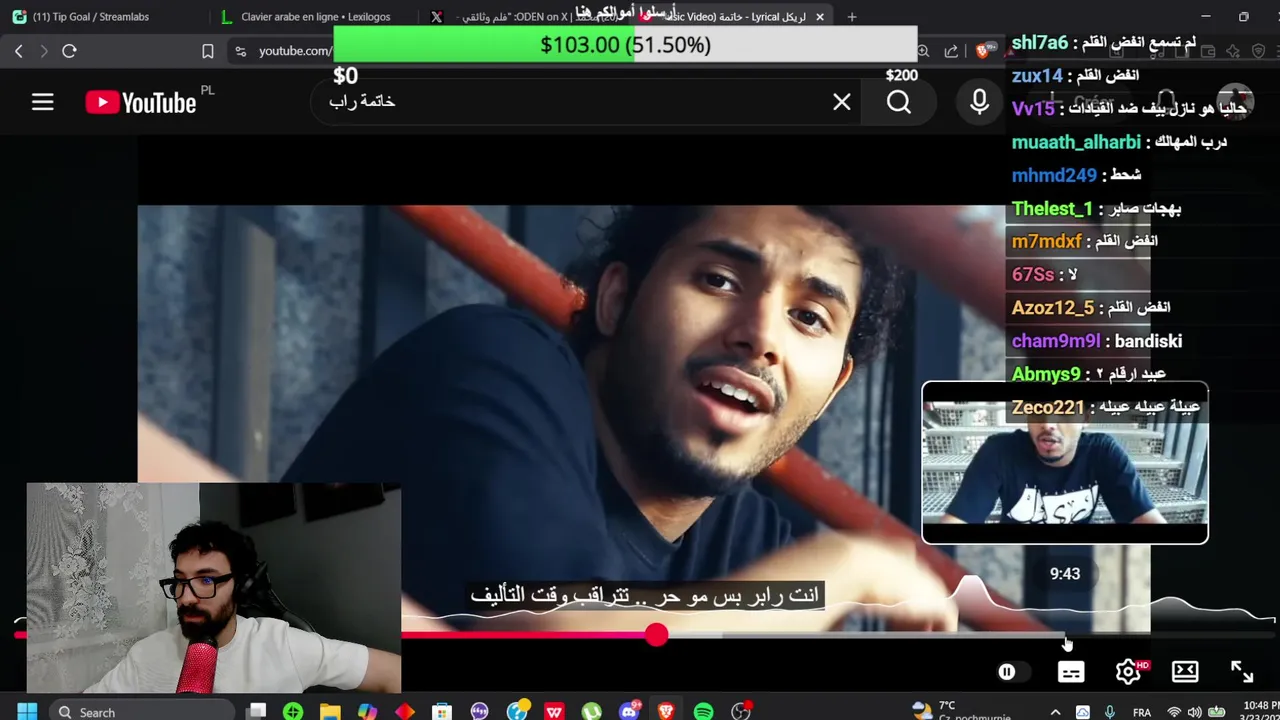Open site settings icon beside the URL

tap(241, 51)
